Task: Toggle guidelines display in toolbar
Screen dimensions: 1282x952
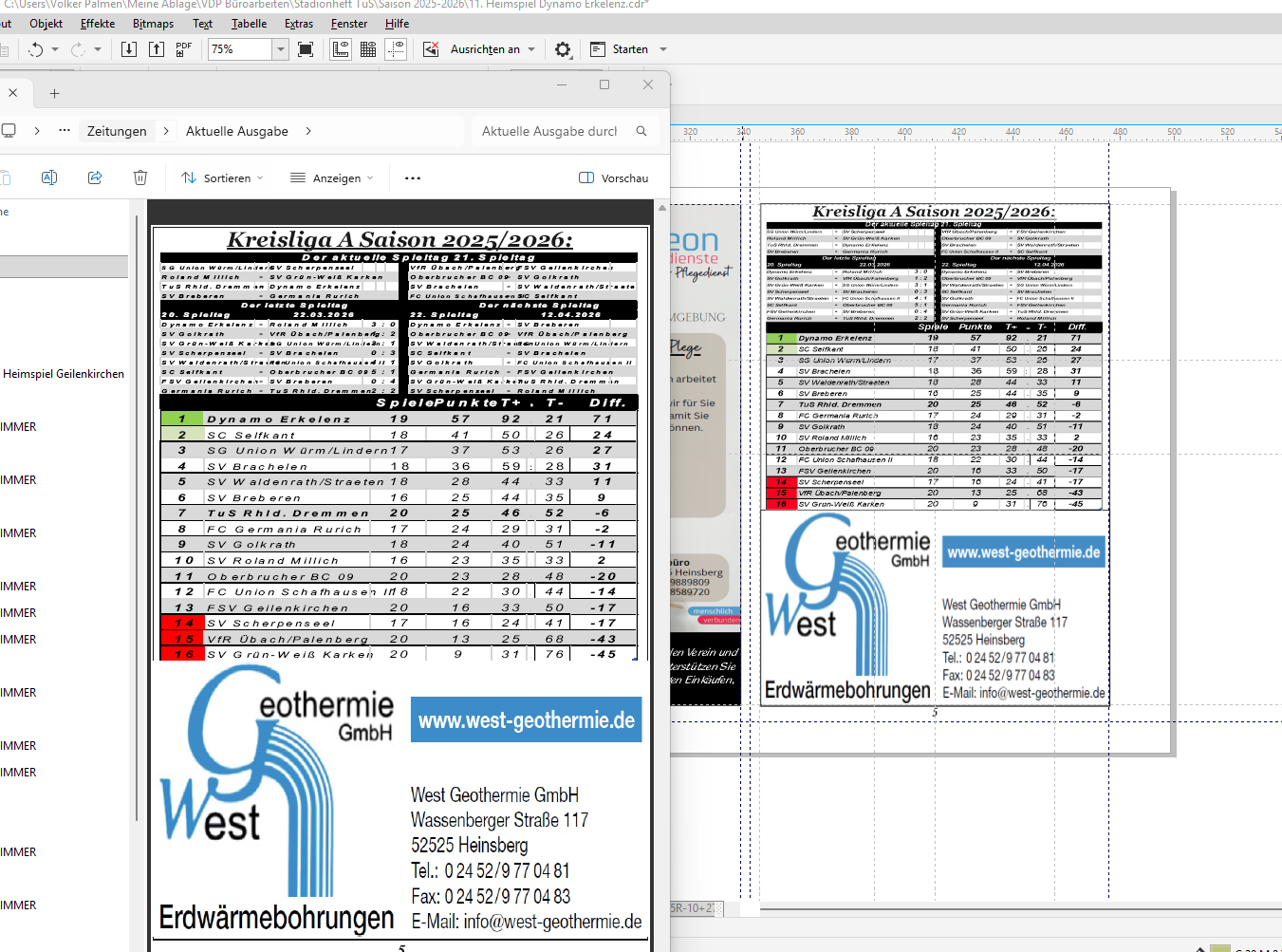Action: coord(396,49)
